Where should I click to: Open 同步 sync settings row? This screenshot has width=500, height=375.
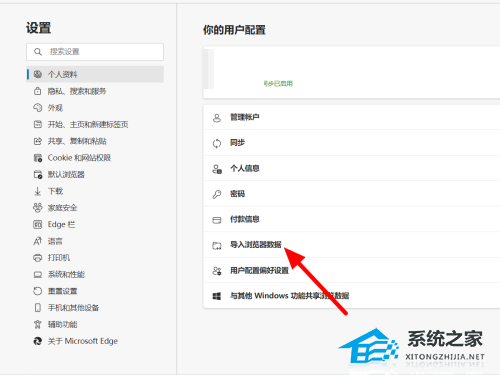352,143
